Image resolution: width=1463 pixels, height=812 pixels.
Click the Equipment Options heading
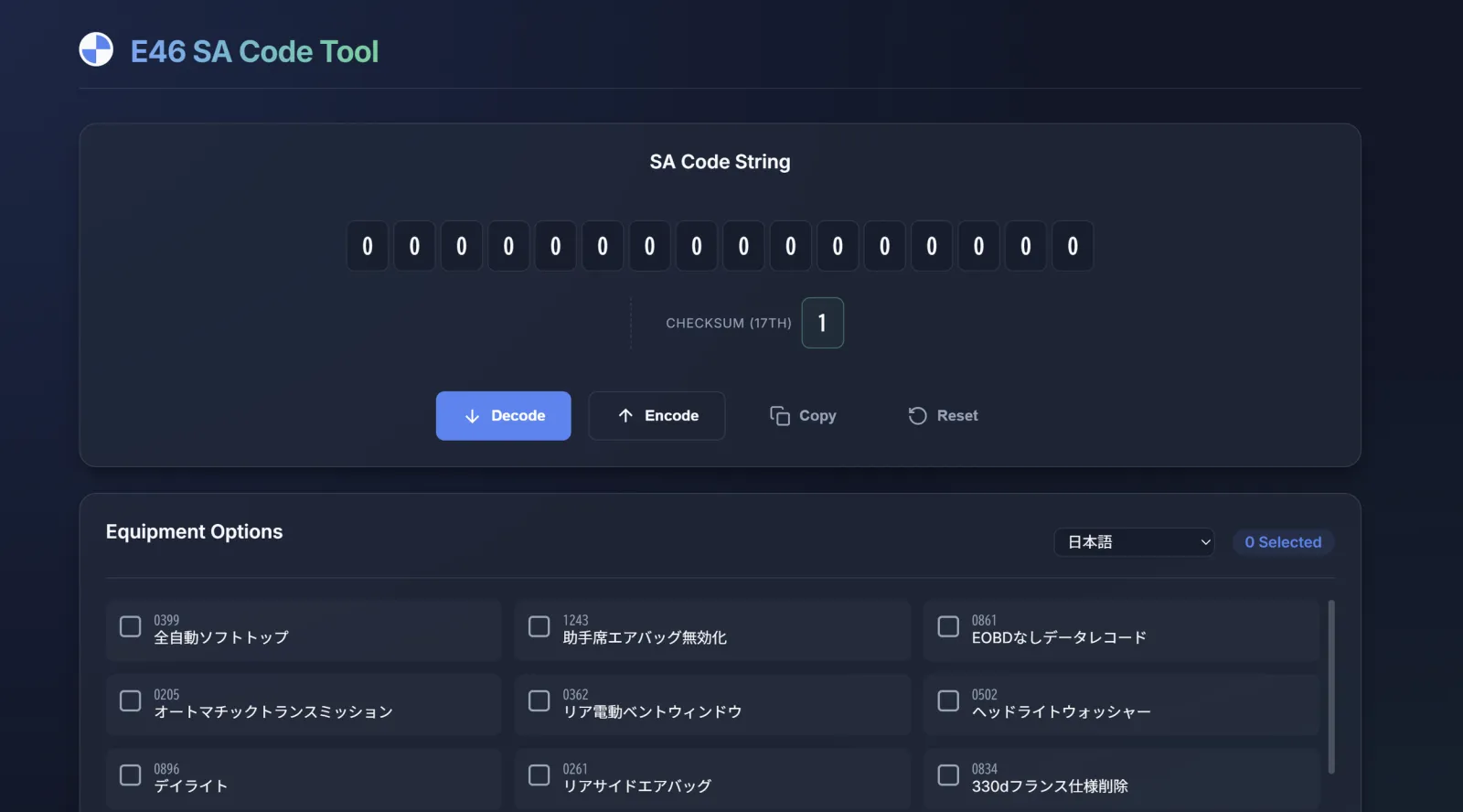pyautogui.click(x=194, y=532)
